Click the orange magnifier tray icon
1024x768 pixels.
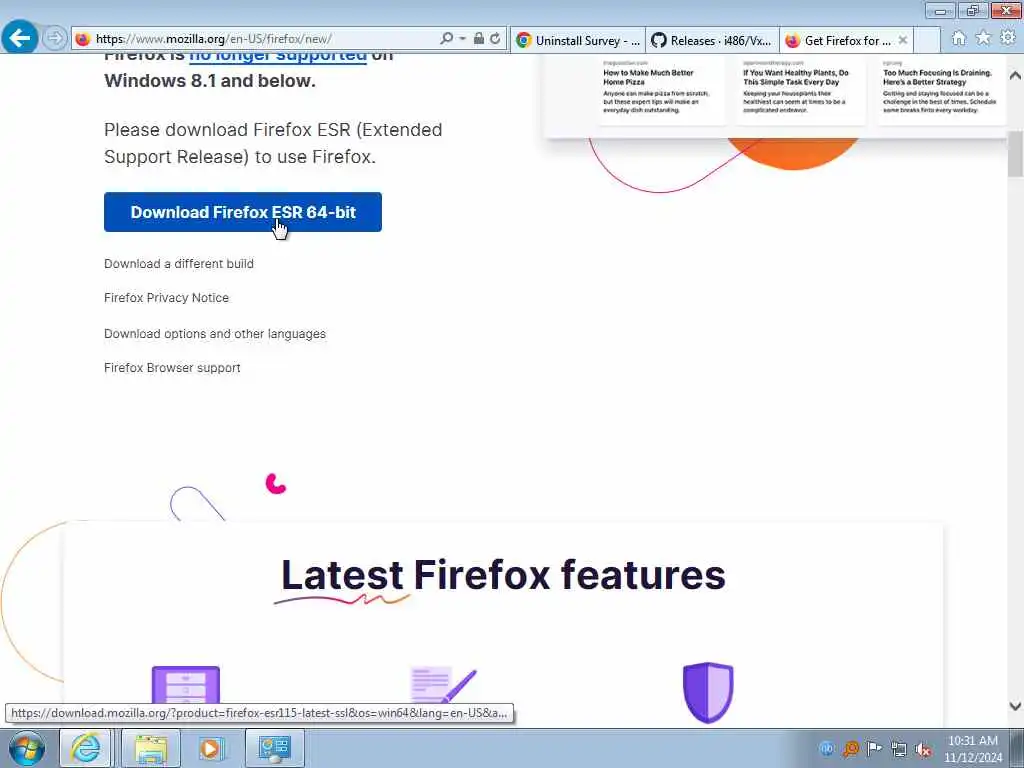click(850, 749)
